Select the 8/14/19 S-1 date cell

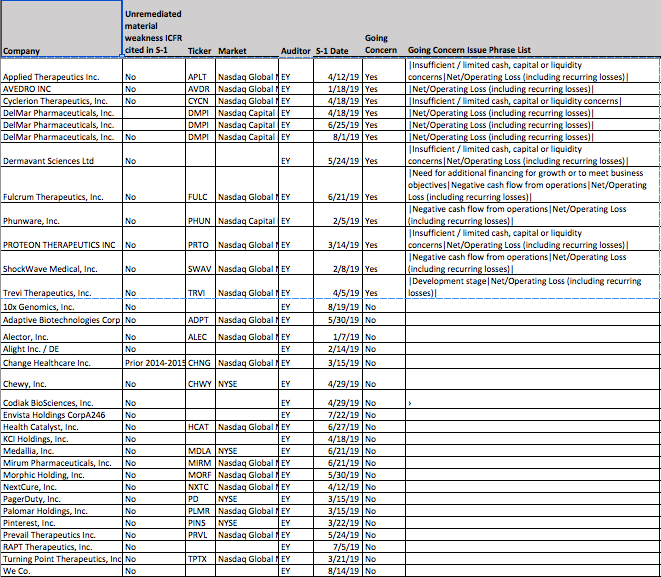coord(338,571)
